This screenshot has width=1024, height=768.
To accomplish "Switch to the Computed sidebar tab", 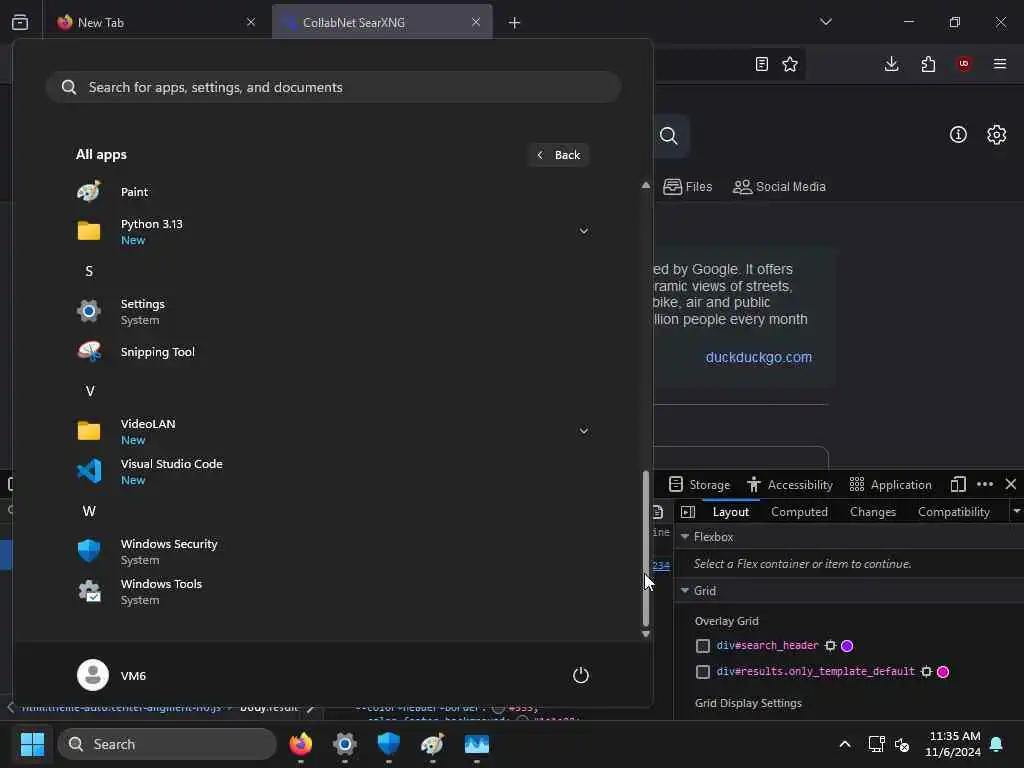I will [x=799, y=512].
